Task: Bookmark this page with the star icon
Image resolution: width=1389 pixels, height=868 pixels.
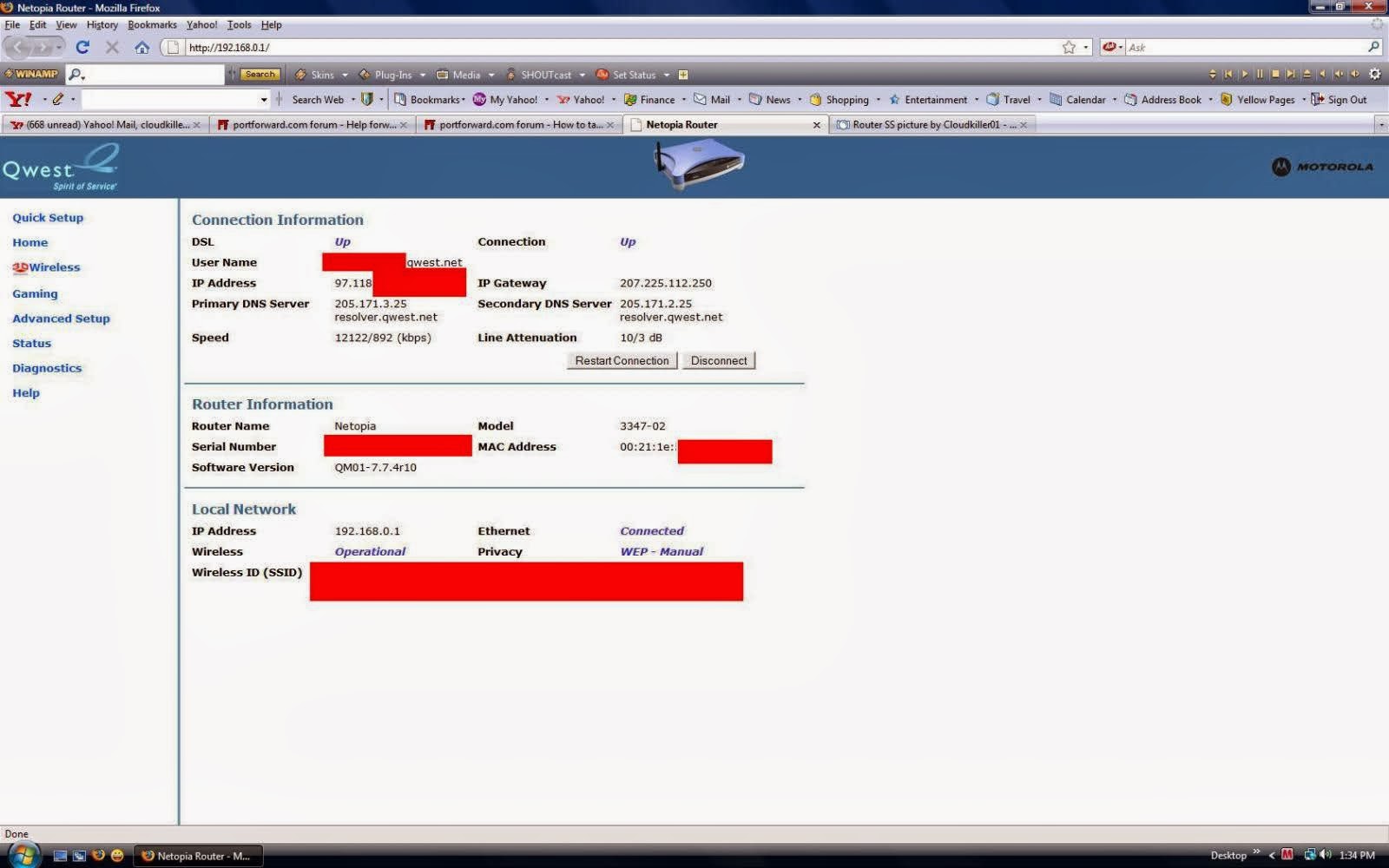Action: 1069,48
